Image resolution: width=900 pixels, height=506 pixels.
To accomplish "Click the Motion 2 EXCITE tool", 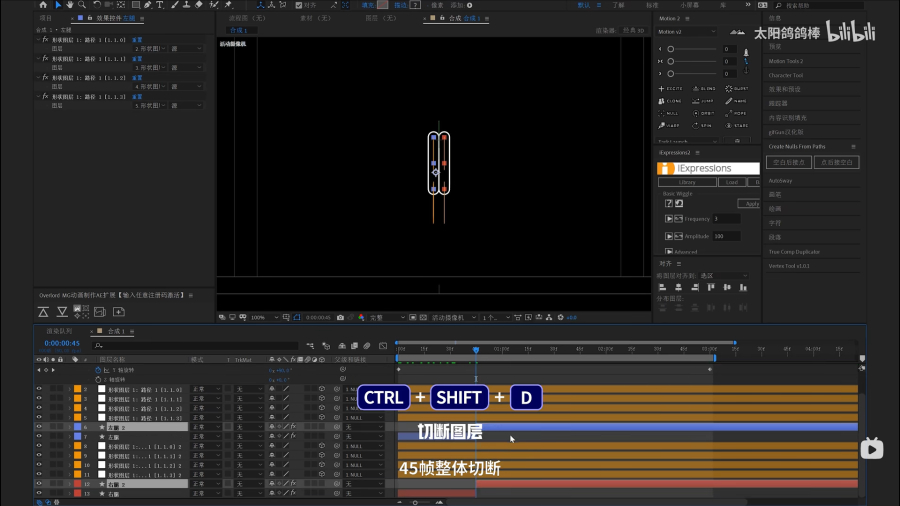I will click(x=670, y=88).
